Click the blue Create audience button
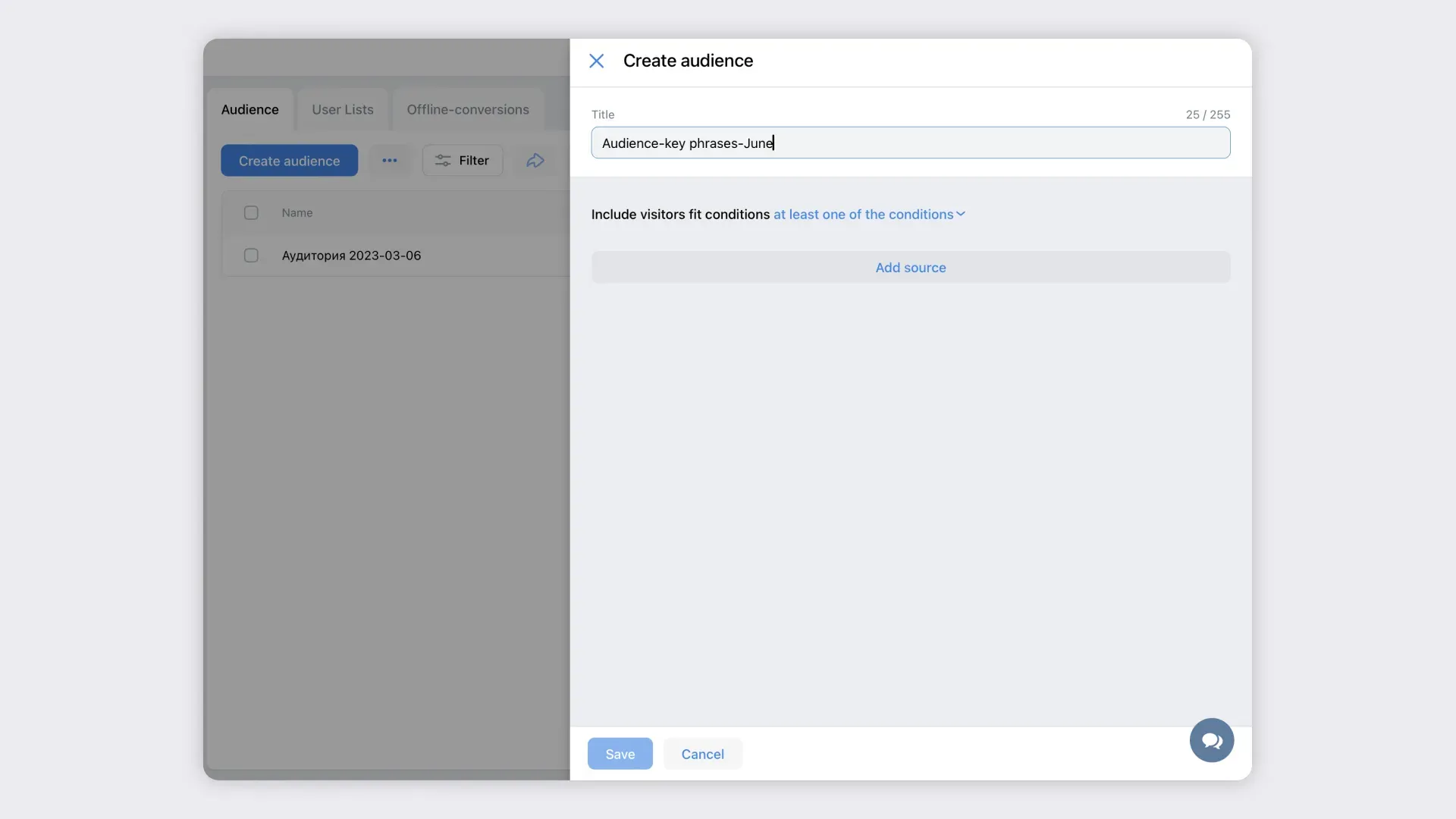The width and height of the screenshot is (1456, 819). 289,161
